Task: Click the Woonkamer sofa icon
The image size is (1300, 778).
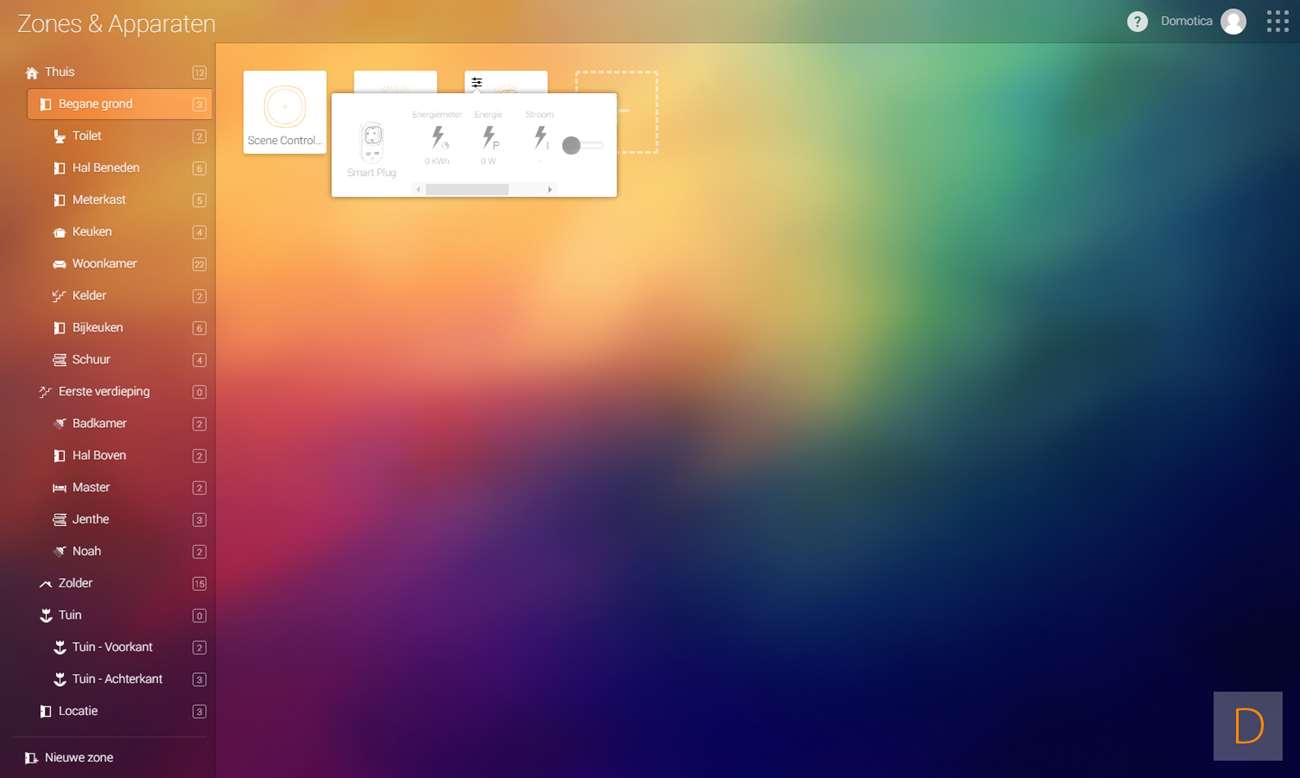Action: point(60,264)
